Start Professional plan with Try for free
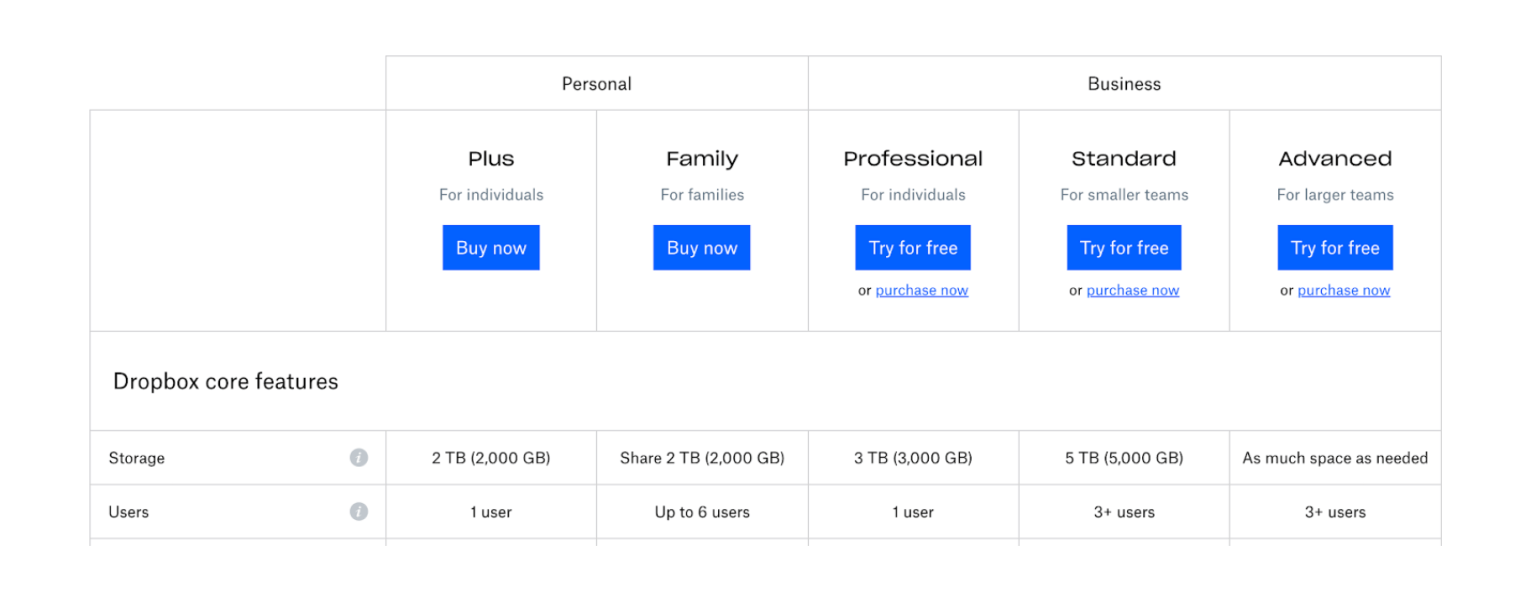1536x598 pixels. pyautogui.click(x=913, y=248)
